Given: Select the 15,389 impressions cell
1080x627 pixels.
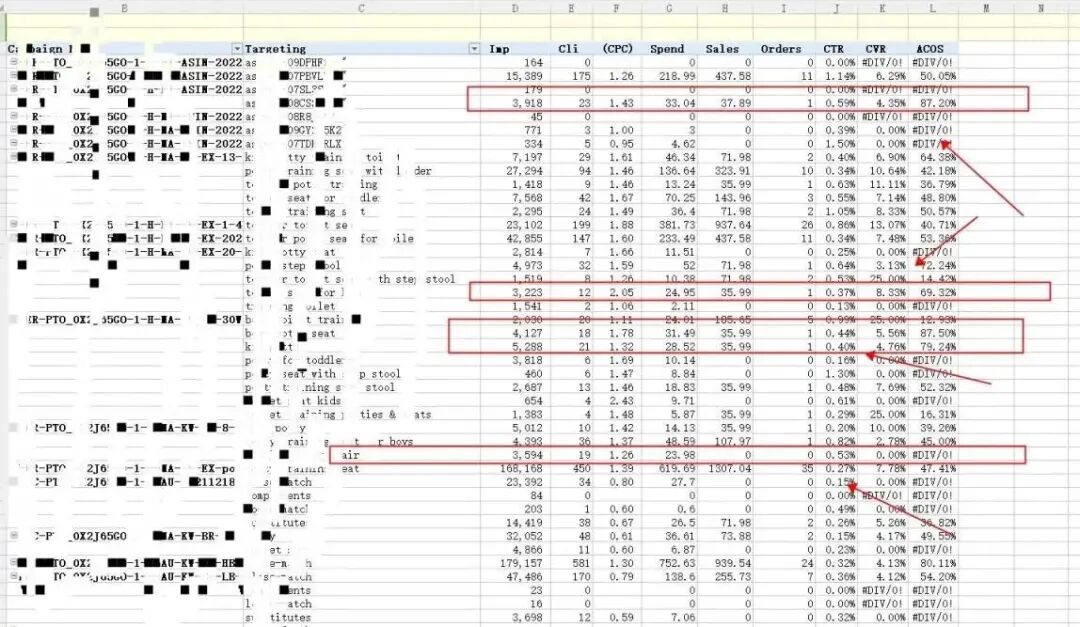Looking at the screenshot, I should coord(524,76).
